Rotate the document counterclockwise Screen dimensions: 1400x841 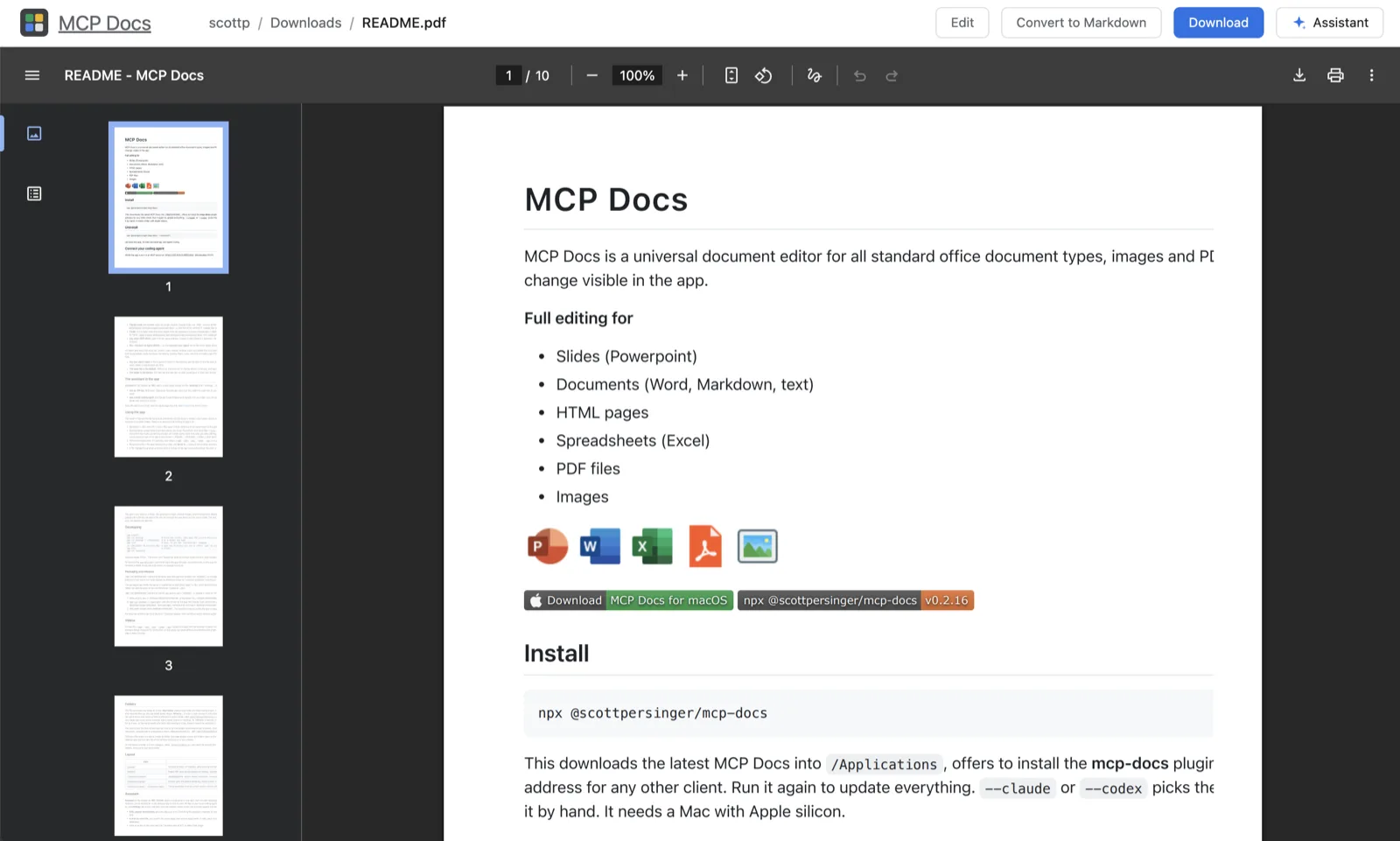764,75
